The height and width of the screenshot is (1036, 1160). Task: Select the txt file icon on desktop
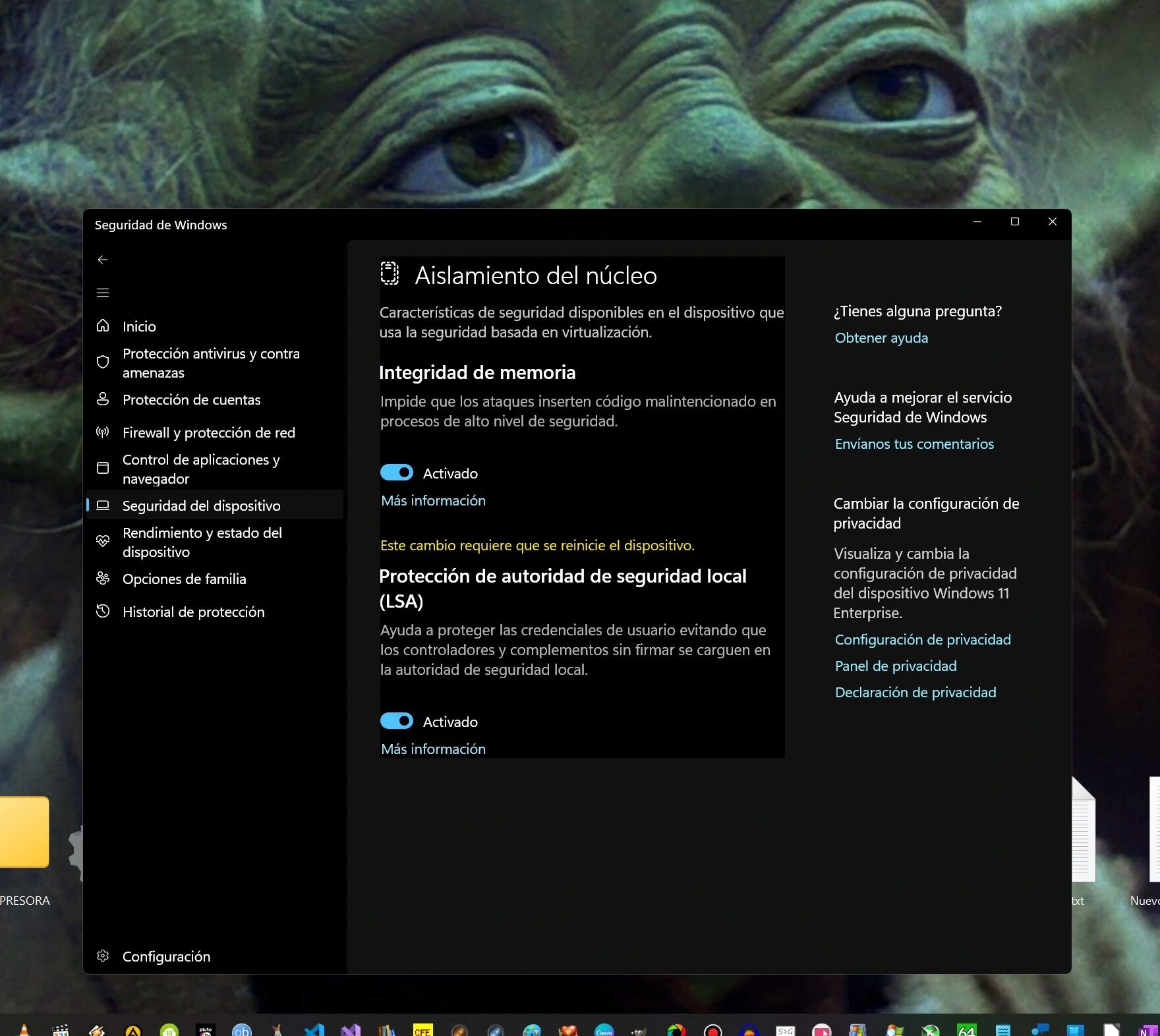1083,829
